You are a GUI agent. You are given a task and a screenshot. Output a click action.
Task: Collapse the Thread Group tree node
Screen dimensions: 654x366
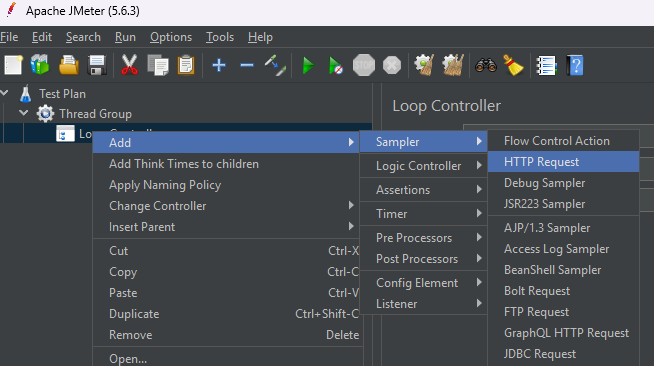pyautogui.click(x=24, y=113)
